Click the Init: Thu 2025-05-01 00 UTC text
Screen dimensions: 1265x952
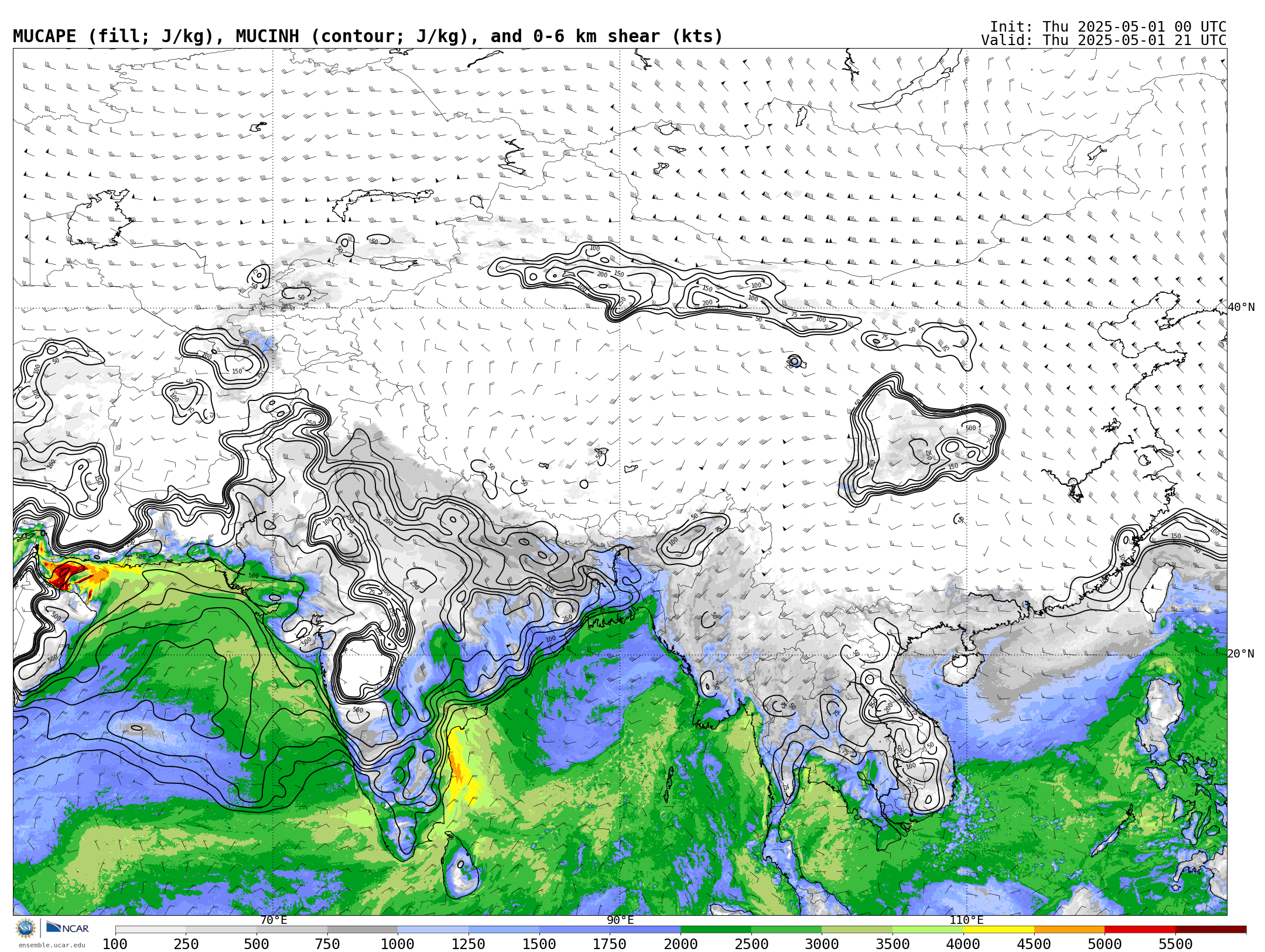click(x=1108, y=27)
